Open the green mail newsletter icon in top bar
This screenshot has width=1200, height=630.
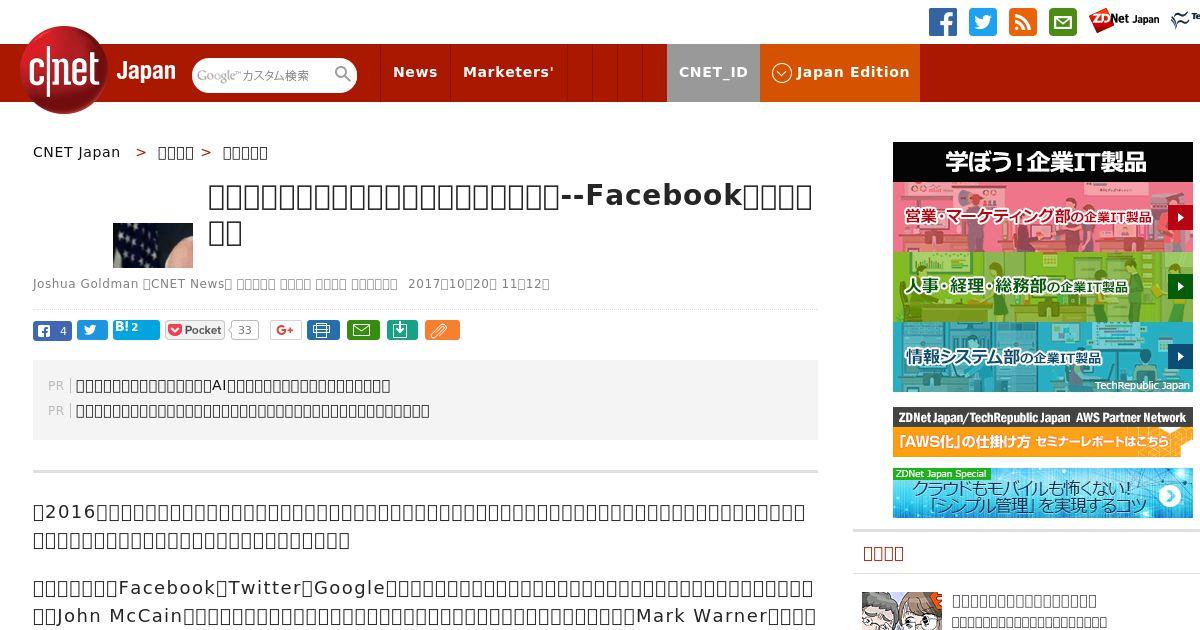pos(1063,22)
